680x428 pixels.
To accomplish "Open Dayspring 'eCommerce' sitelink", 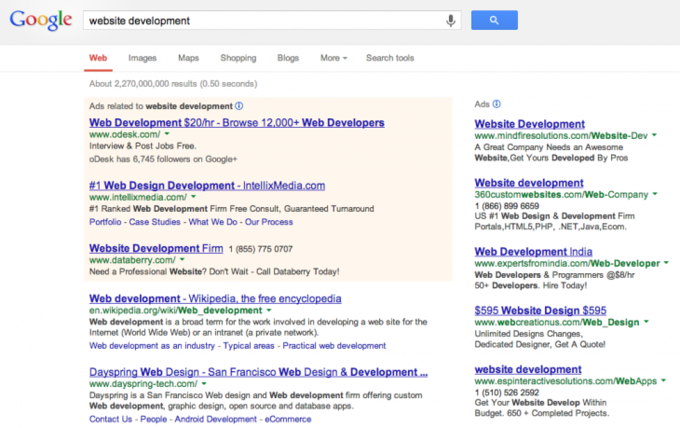I will [288, 419].
